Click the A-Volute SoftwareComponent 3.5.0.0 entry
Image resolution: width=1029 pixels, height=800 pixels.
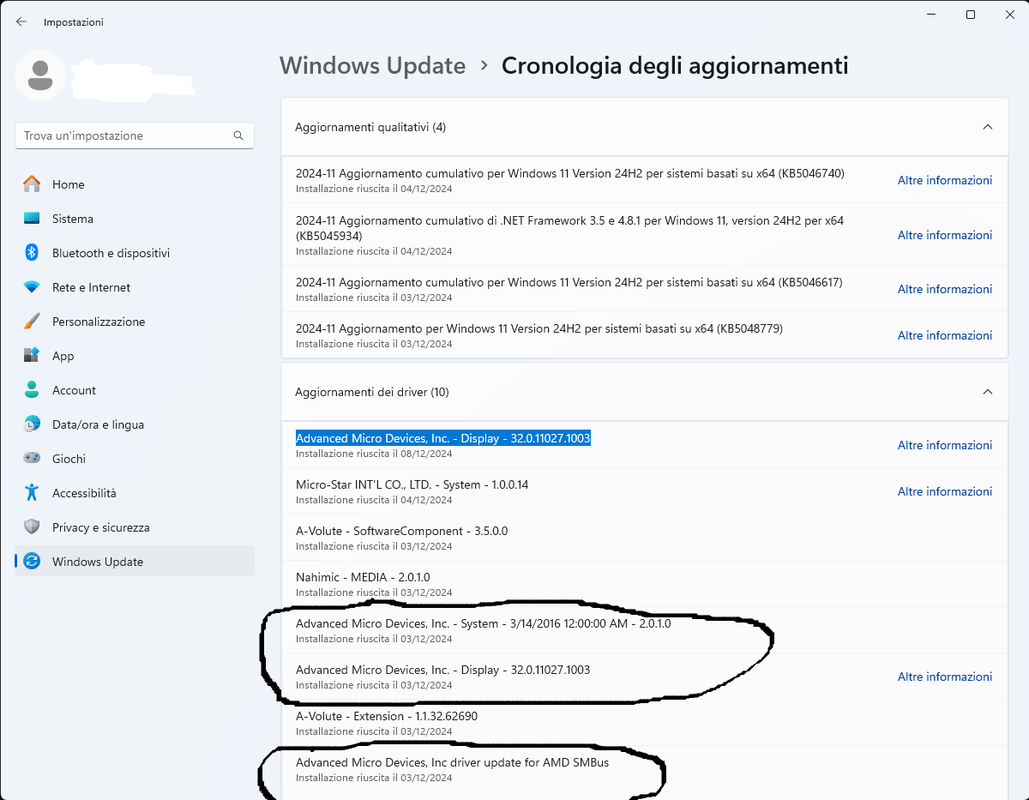644,537
